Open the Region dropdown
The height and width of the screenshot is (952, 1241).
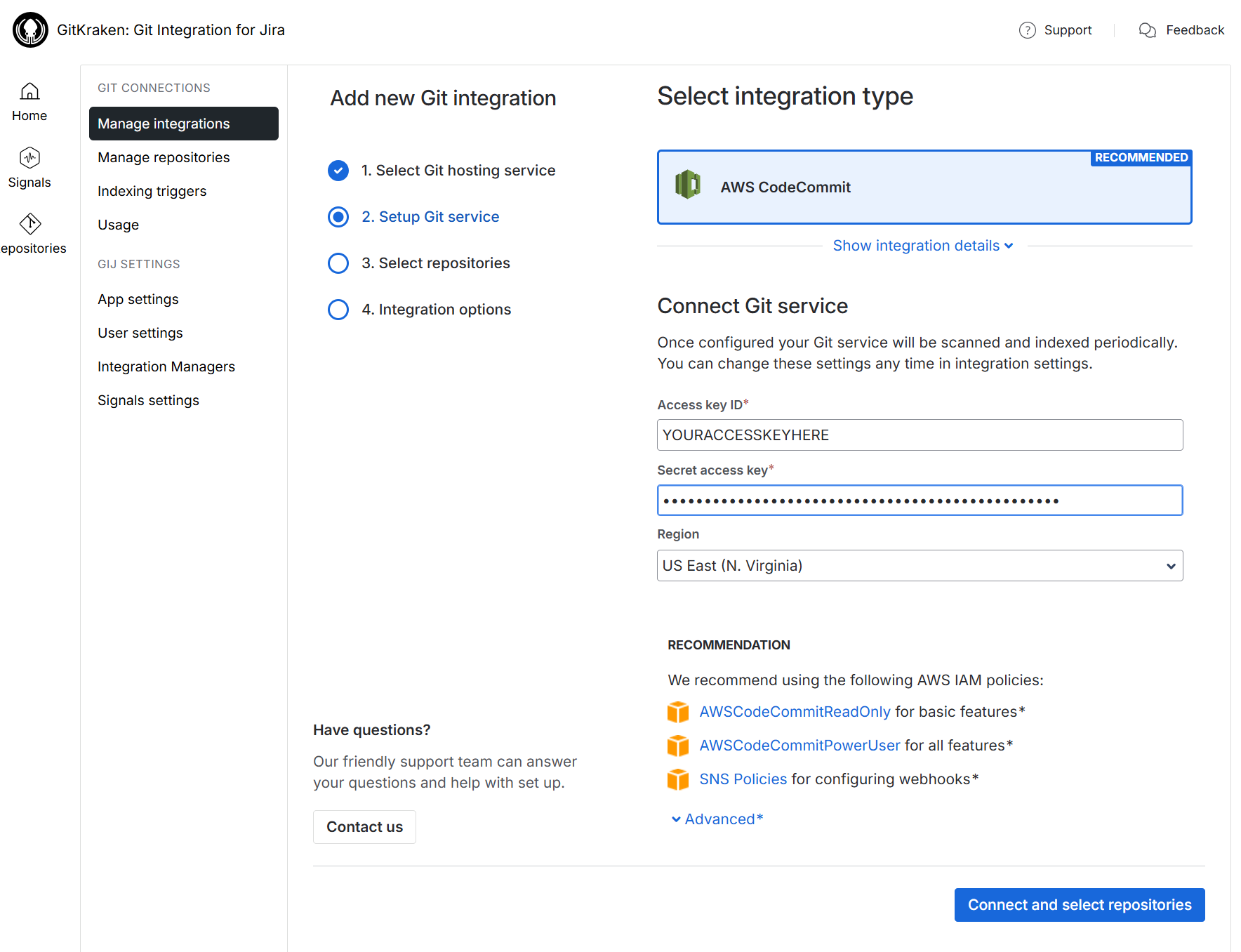tap(920, 566)
